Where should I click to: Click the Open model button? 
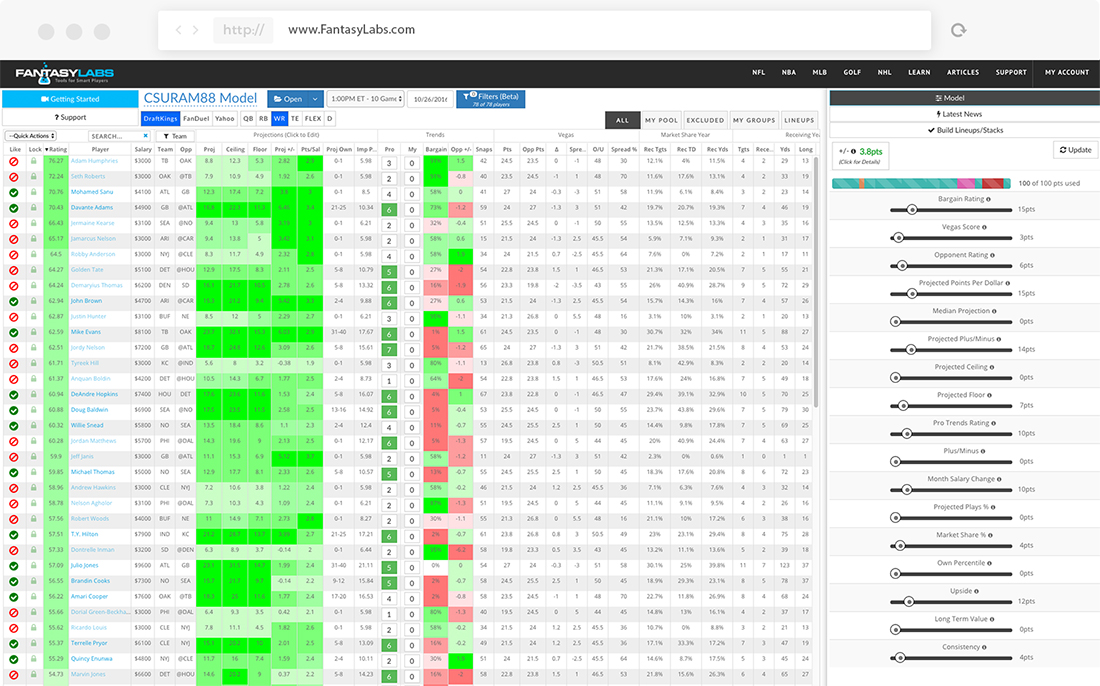click(288, 99)
